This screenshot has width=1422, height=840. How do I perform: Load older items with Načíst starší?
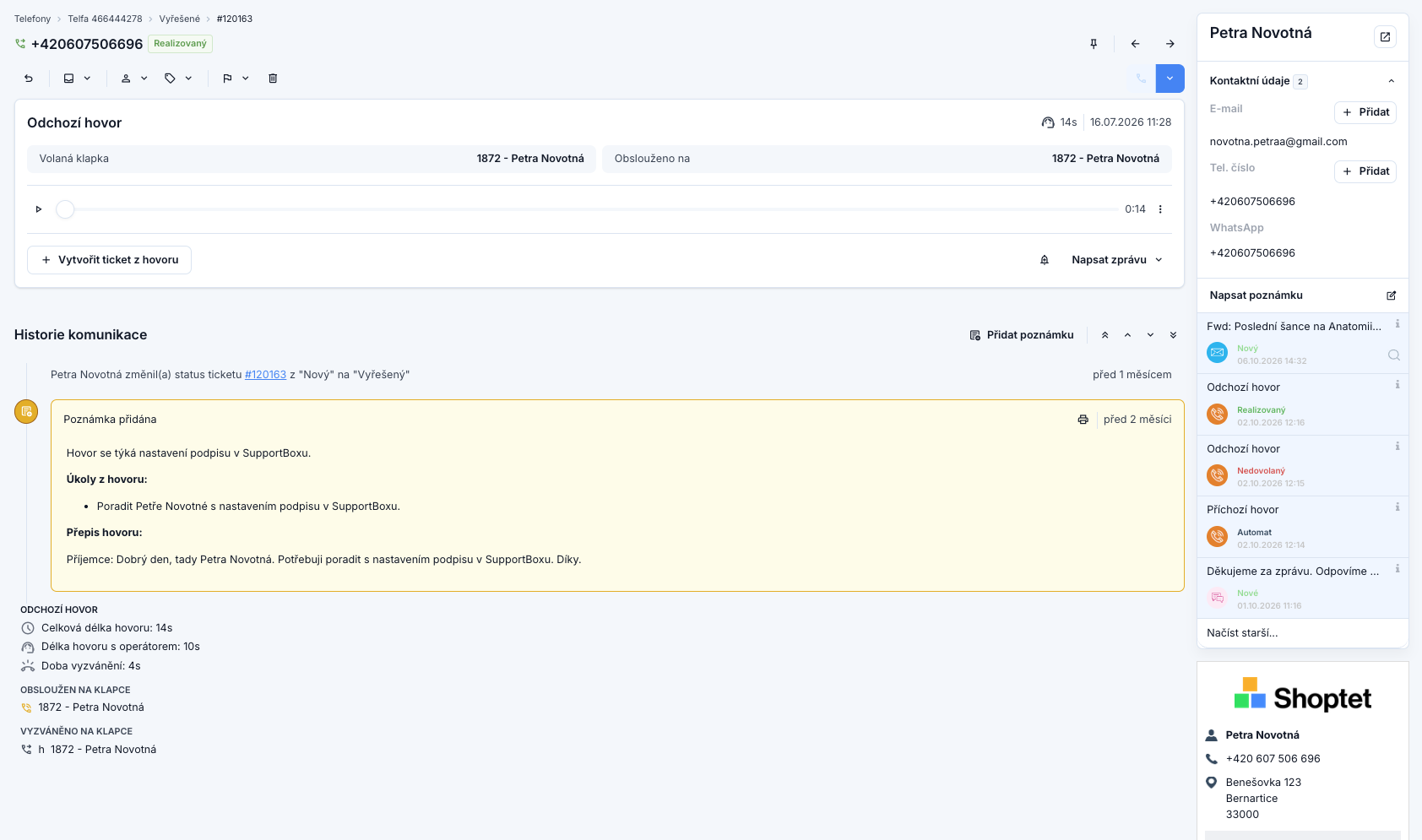click(1242, 633)
